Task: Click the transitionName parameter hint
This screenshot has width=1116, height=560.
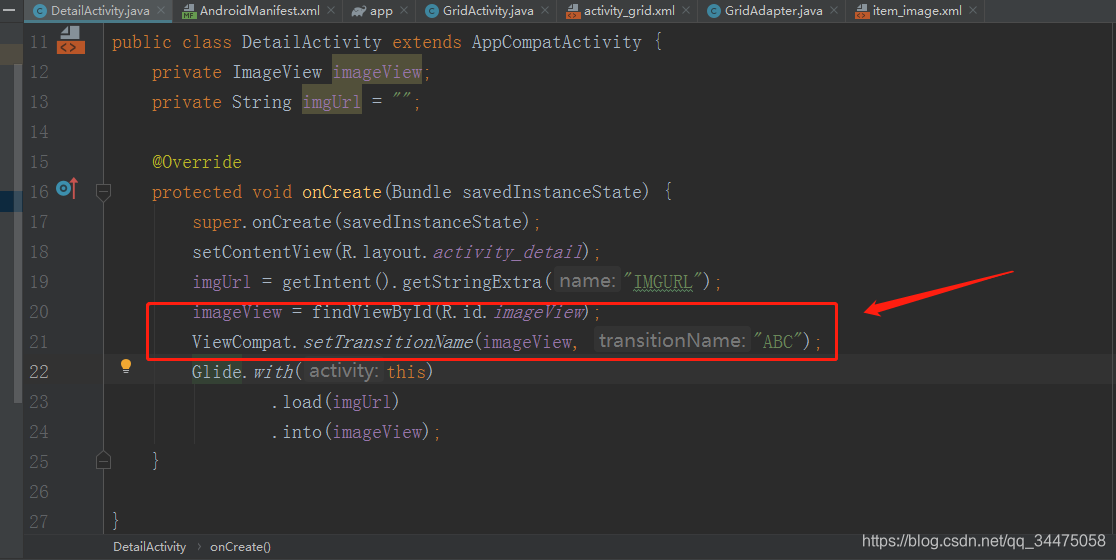Action: tap(672, 341)
